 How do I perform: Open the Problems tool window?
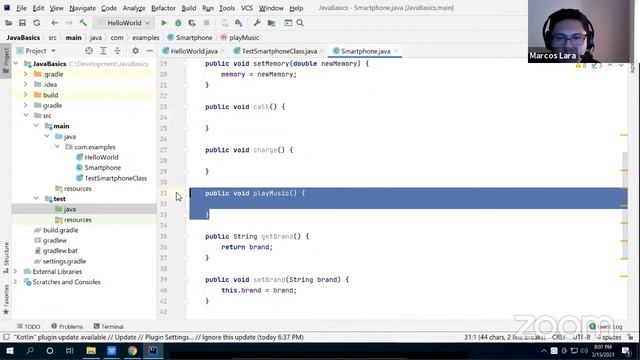coord(67,327)
